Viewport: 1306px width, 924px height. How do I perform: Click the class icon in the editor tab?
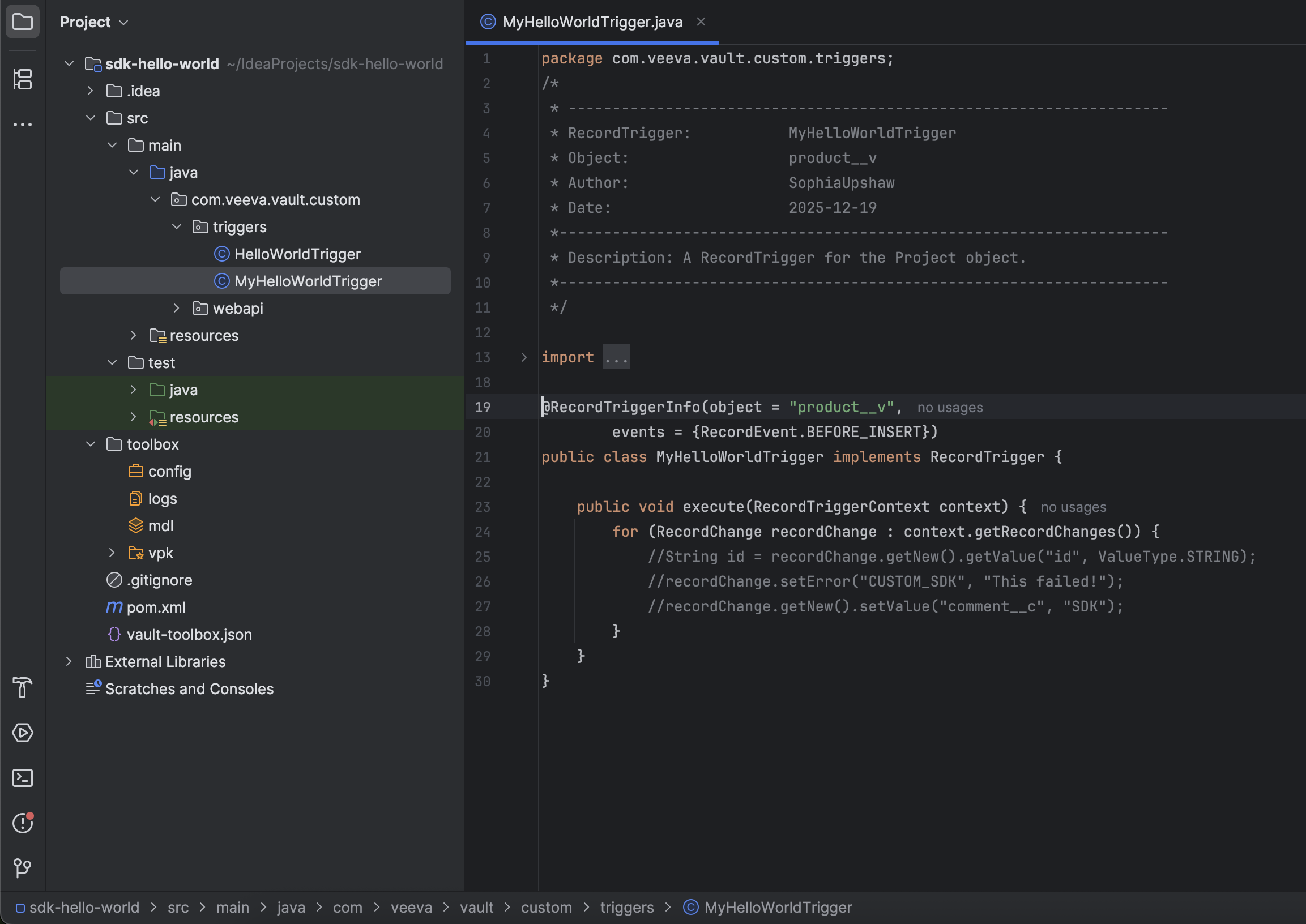pyautogui.click(x=488, y=22)
